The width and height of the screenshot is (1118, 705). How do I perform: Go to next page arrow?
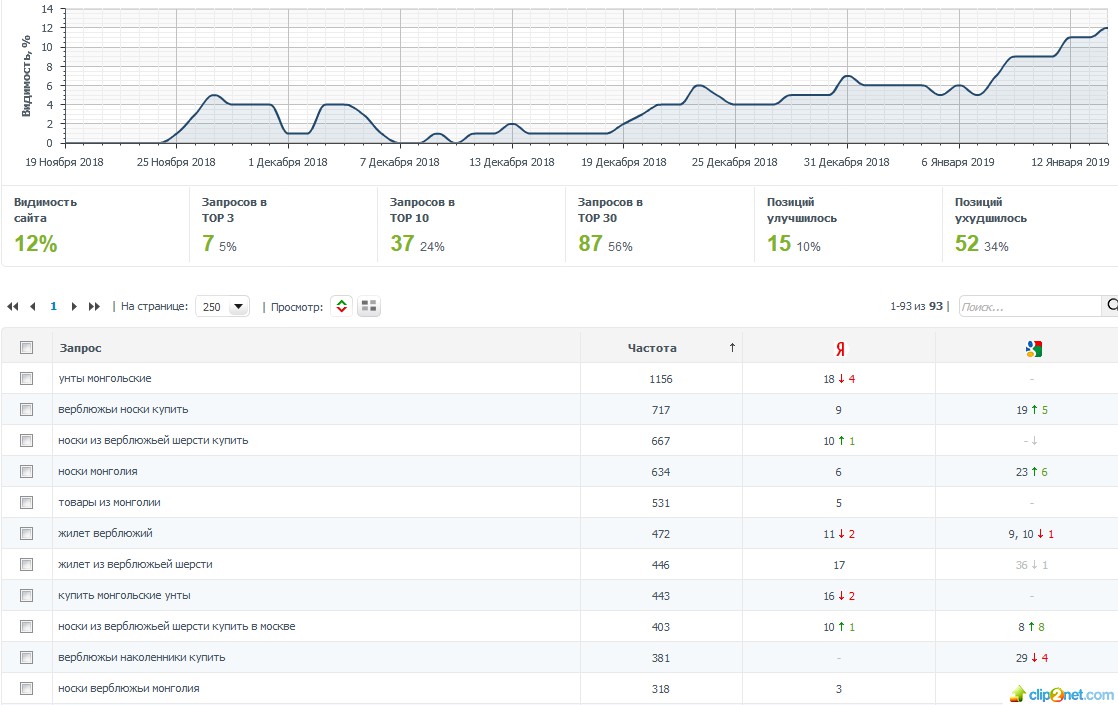73,307
